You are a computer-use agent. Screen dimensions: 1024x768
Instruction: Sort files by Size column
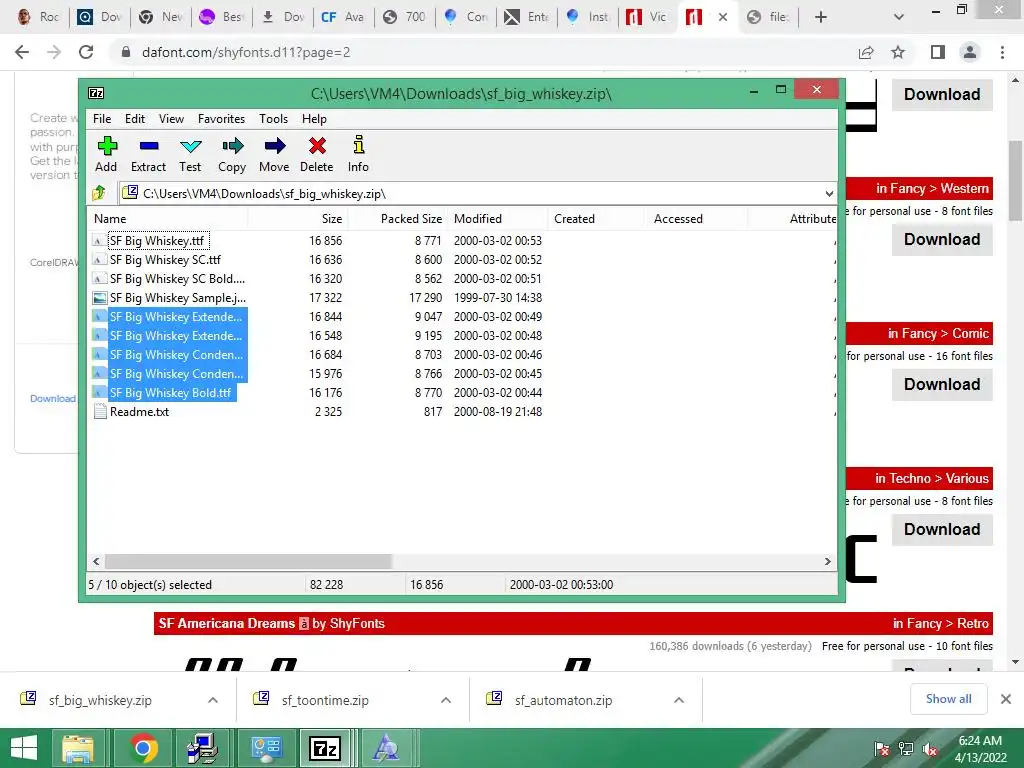click(x=298, y=219)
